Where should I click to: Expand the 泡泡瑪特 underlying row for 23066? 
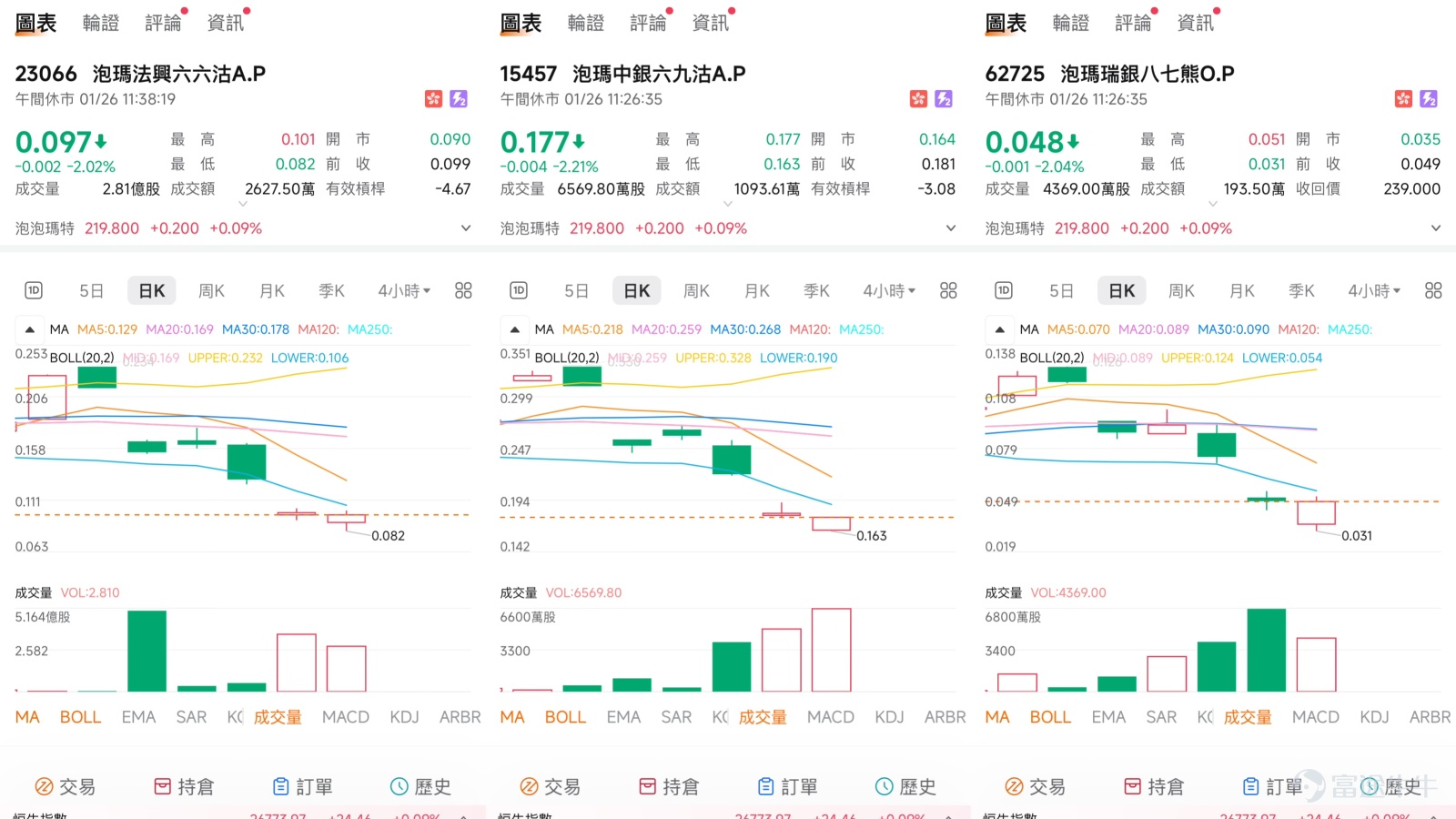point(466,228)
